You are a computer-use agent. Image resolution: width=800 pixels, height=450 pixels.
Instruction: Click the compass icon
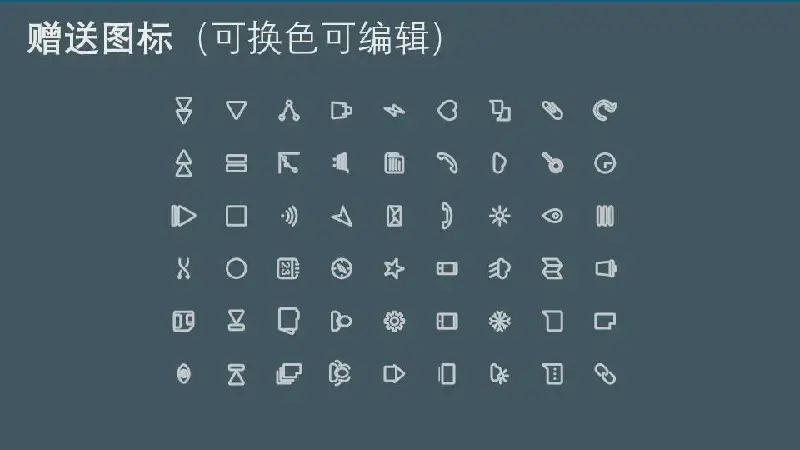341,268
